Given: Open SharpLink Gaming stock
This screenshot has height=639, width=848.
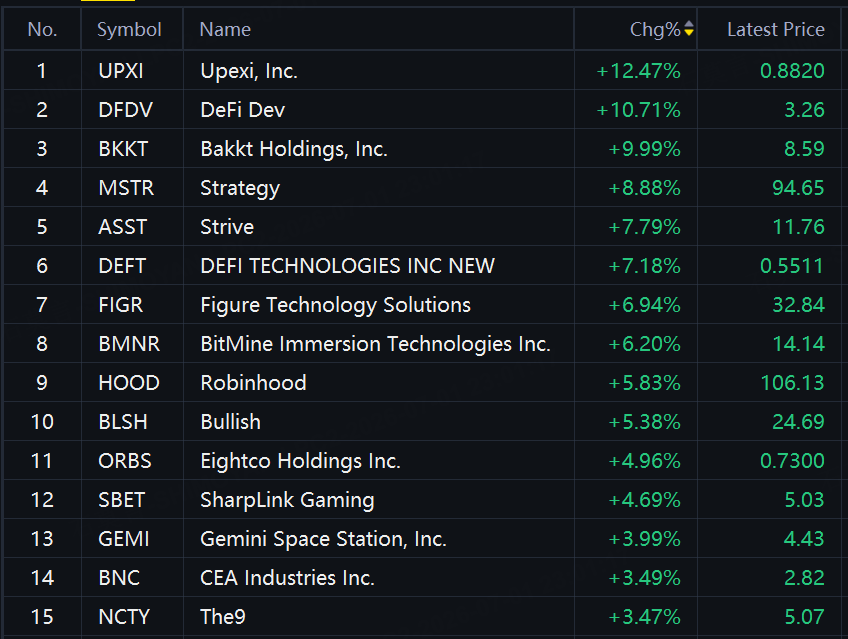Looking at the screenshot, I should (287, 500).
